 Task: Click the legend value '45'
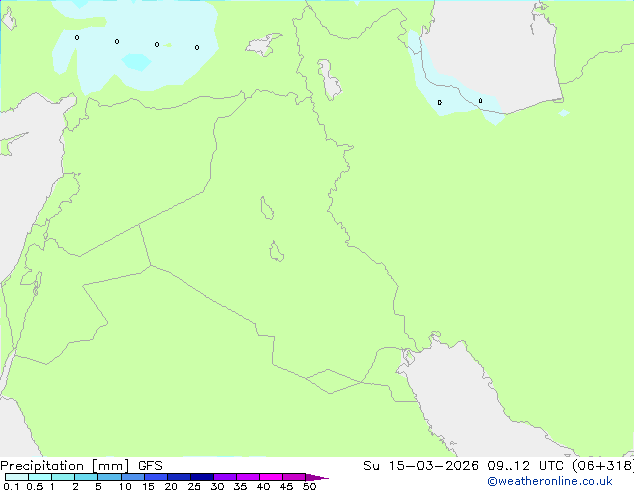click(x=286, y=486)
